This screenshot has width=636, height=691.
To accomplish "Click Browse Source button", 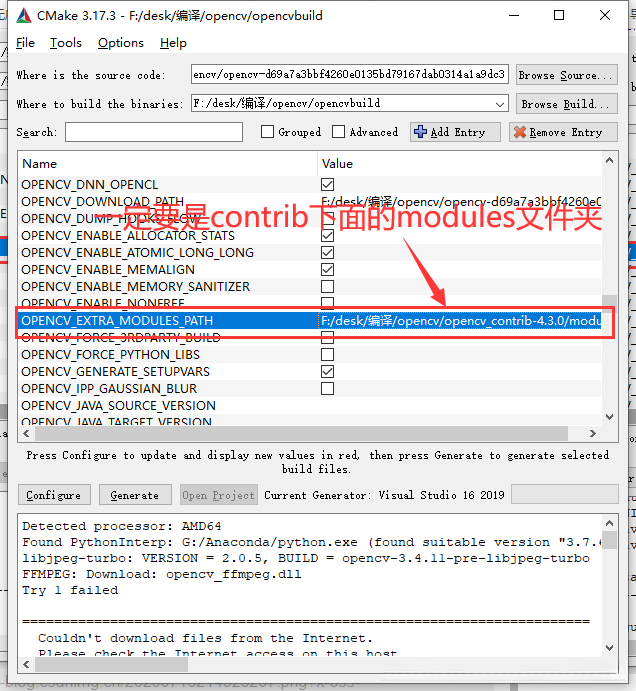I will (x=566, y=75).
